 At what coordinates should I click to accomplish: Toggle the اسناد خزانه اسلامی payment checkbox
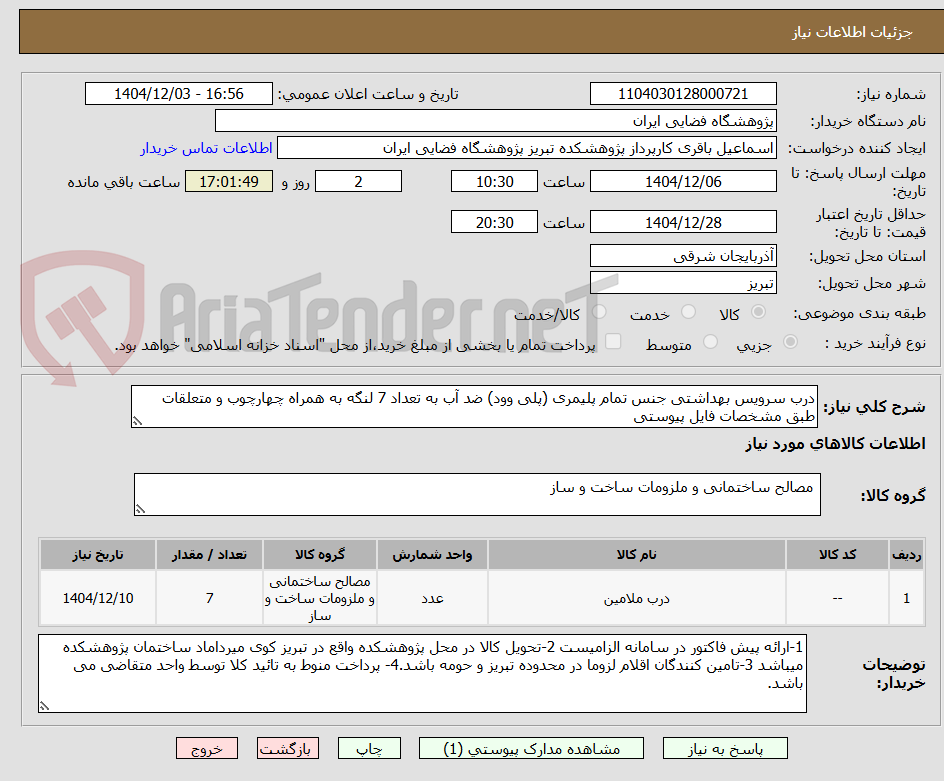(x=613, y=341)
